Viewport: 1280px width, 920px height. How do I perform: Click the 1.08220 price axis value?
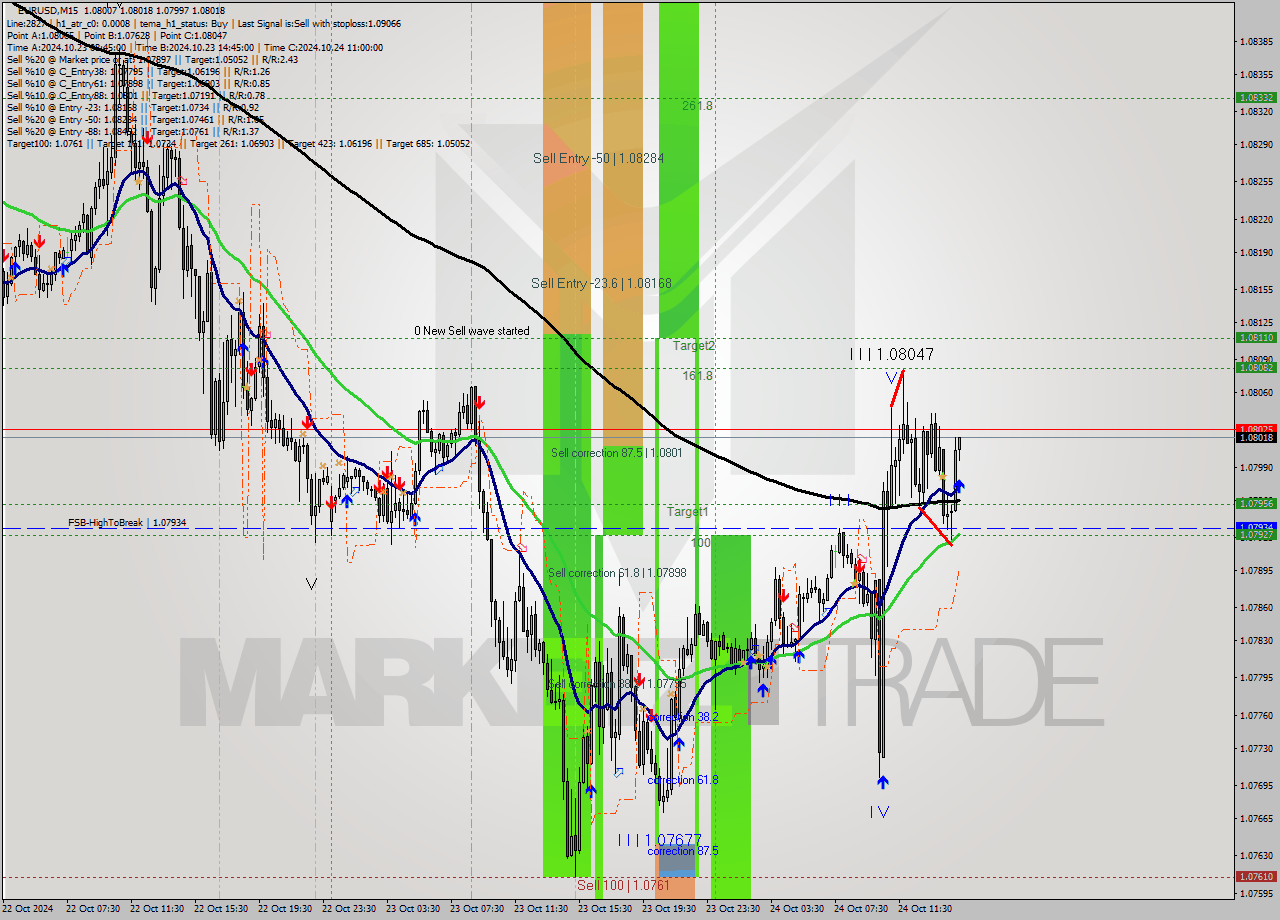[1256, 220]
